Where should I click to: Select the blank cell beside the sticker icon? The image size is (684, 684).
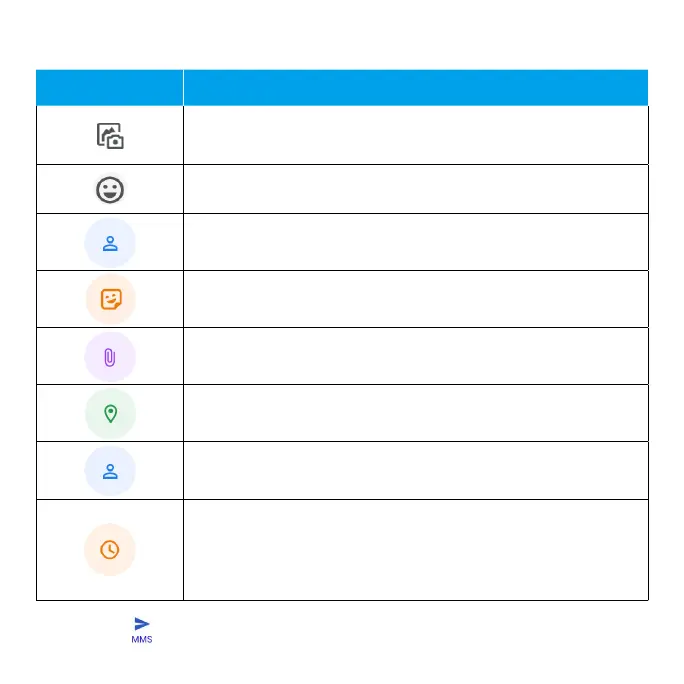(416, 299)
